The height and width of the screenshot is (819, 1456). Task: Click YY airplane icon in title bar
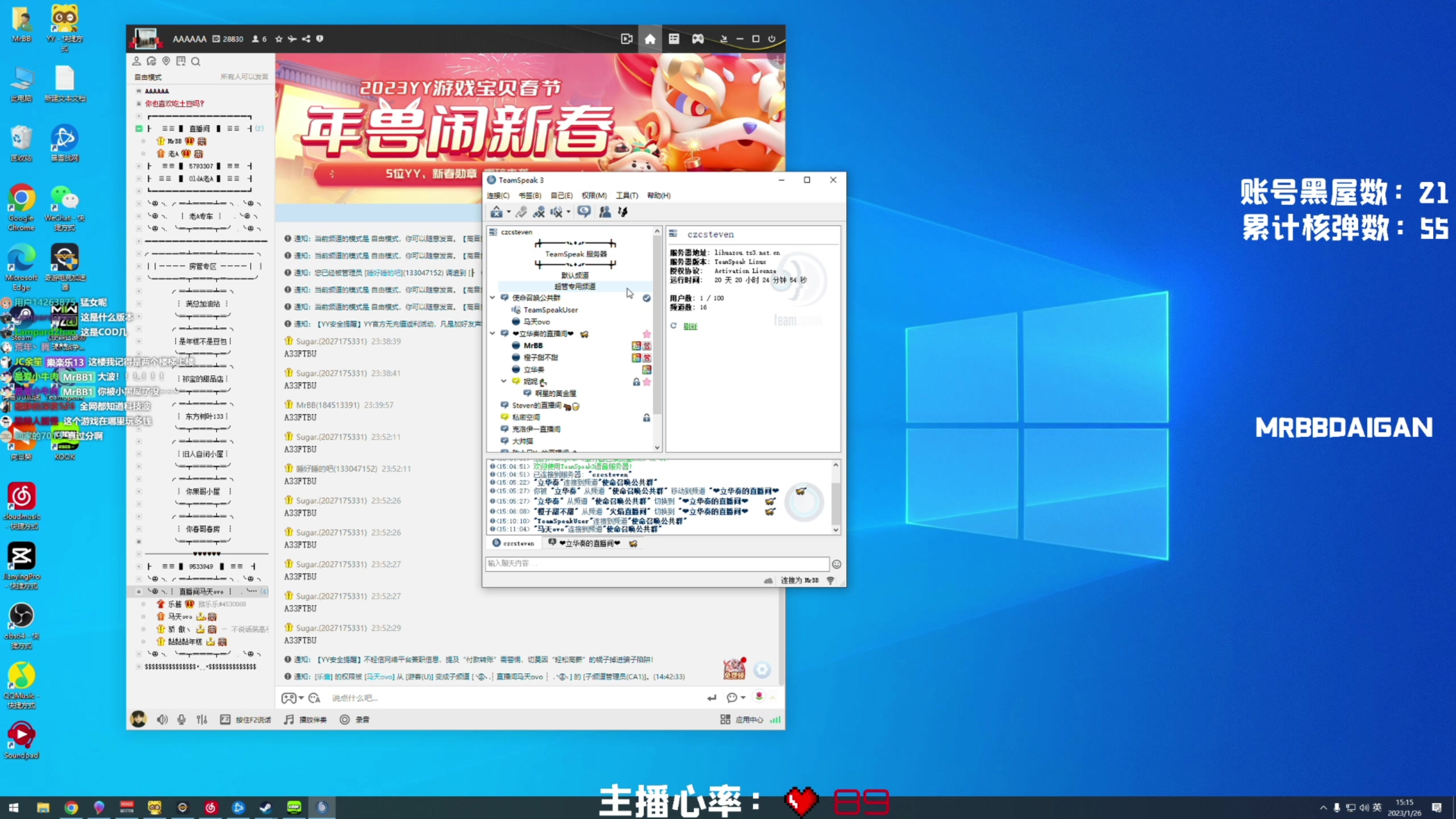coord(292,39)
